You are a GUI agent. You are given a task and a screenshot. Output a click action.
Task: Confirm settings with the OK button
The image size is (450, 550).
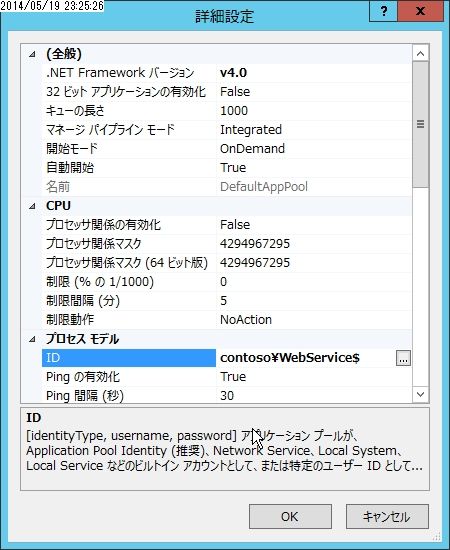(x=290, y=516)
